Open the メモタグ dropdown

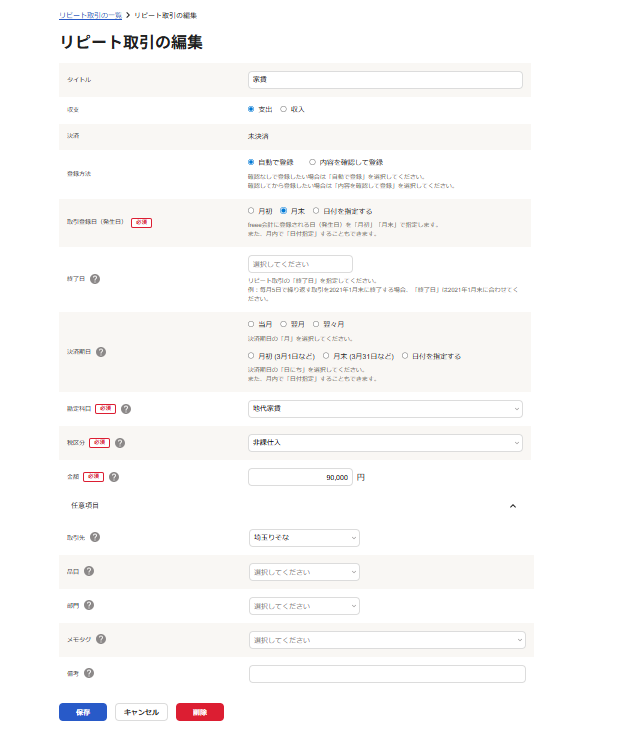click(x=387, y=640)
